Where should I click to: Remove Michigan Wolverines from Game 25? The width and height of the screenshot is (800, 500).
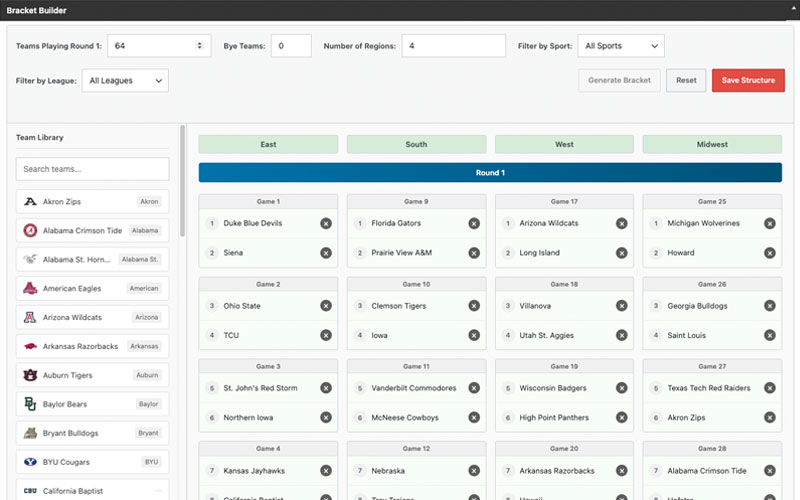[x=770, y=223]
